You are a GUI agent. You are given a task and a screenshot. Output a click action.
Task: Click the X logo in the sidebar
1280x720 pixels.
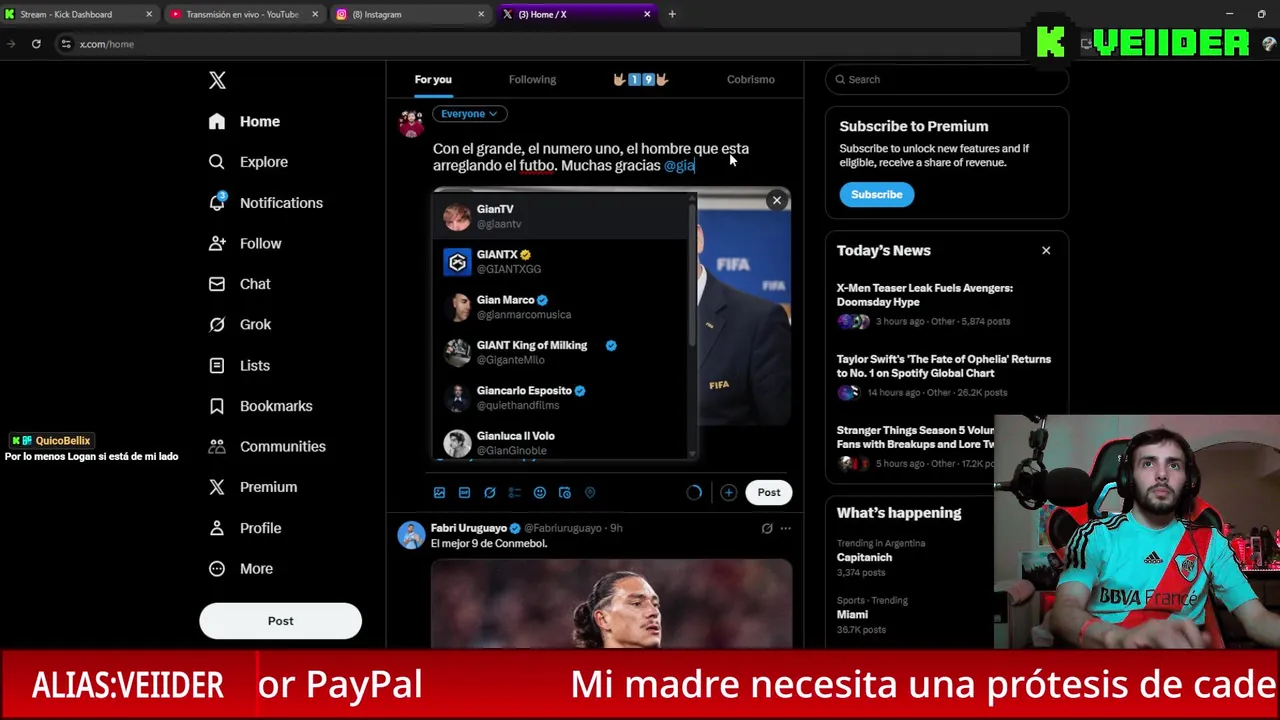pos(217,80)
